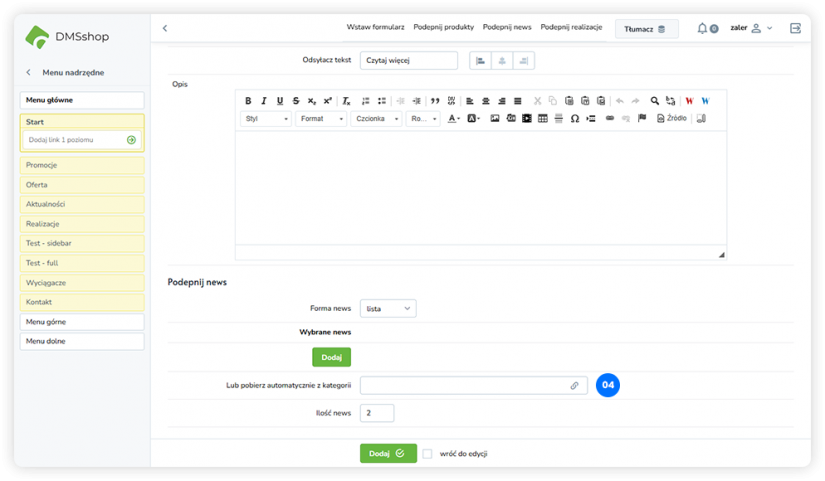
Task: Insert an image in the editor
Action: point(494,119)
